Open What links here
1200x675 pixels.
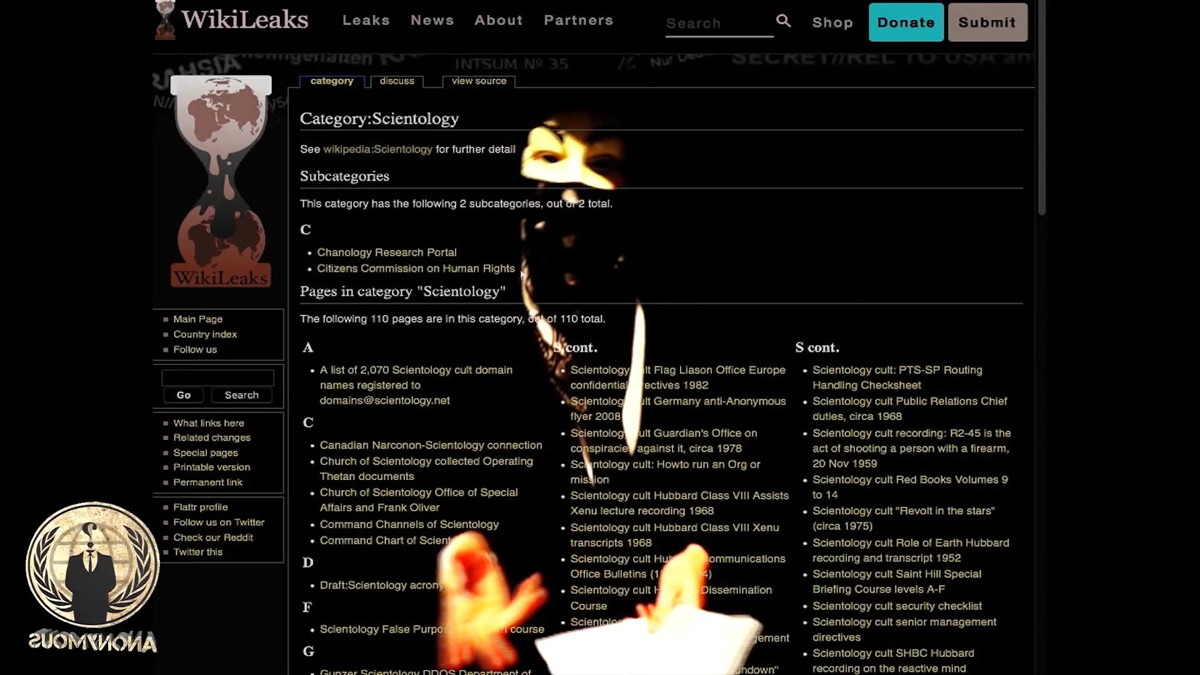coord(209,423)
